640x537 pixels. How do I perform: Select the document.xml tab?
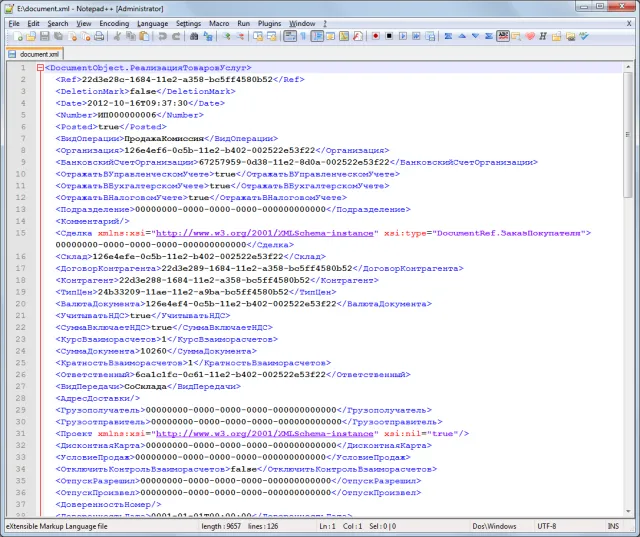35,54
